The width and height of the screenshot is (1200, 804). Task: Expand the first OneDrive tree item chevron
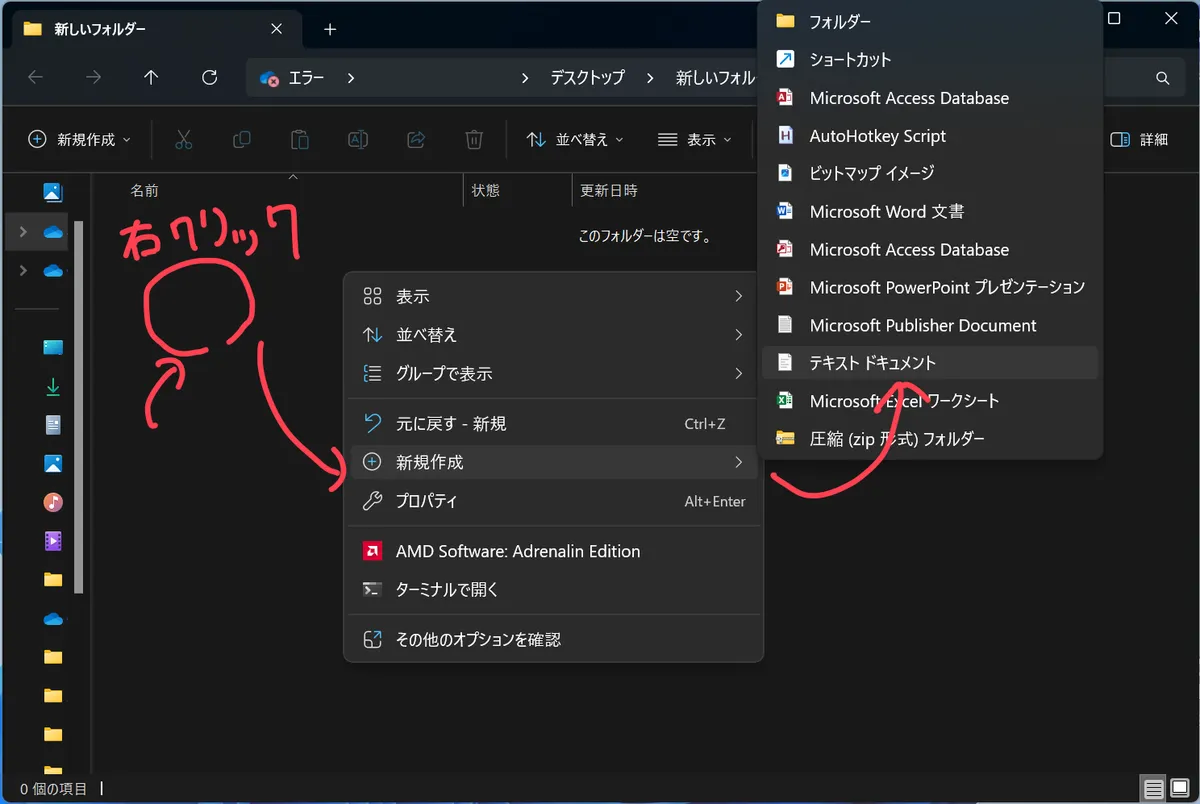24,232
